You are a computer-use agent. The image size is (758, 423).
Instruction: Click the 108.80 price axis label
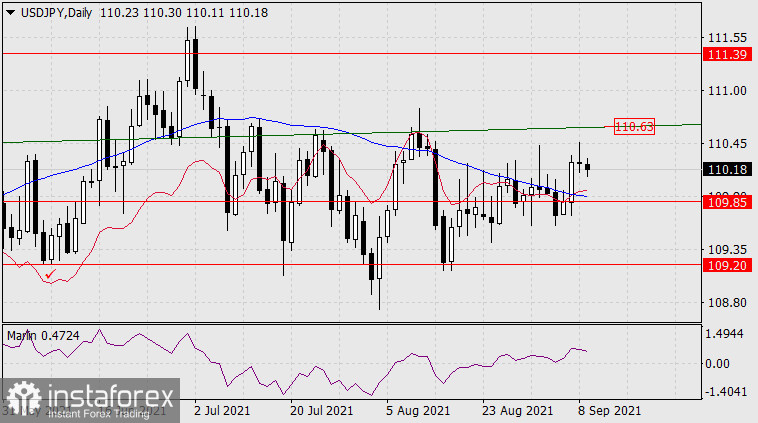click(x=725, y=302)
